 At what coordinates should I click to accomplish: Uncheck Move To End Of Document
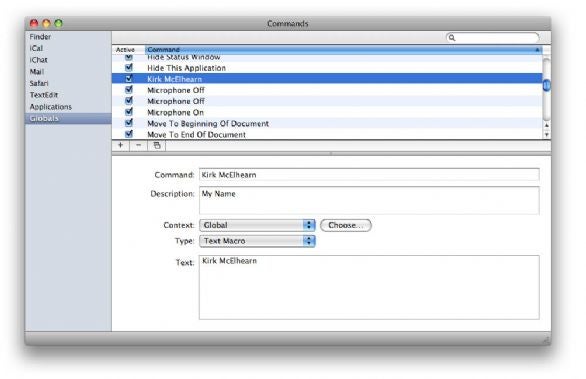point(129,134)
